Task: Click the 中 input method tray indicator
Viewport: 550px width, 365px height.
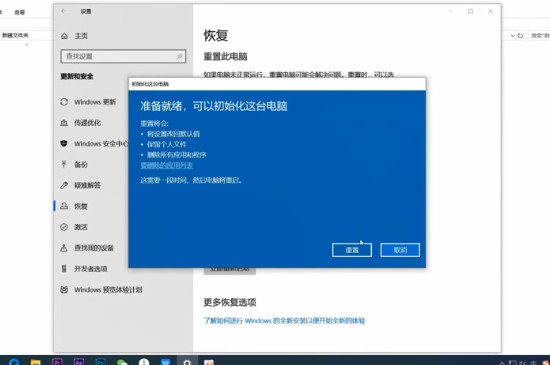Action: coord(534,363)
